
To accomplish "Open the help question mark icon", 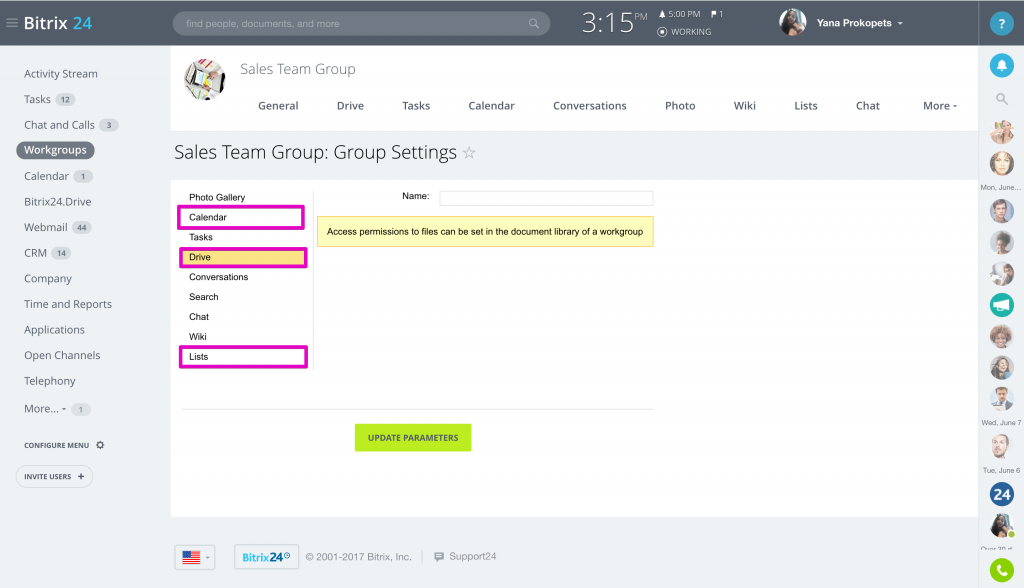I will (1001, 24).
